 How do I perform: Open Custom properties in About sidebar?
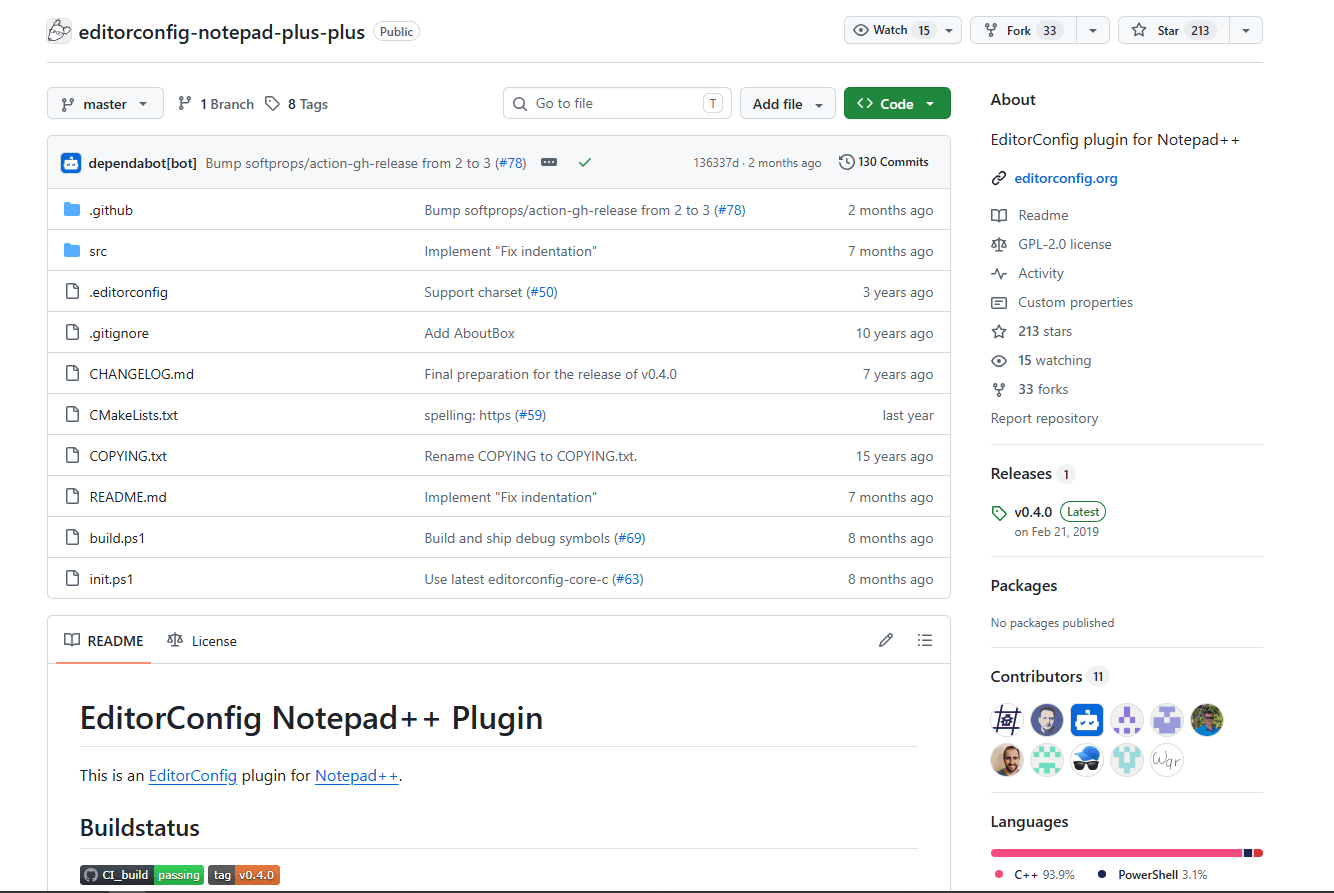pyautogui.click(x=1076, y=302)
